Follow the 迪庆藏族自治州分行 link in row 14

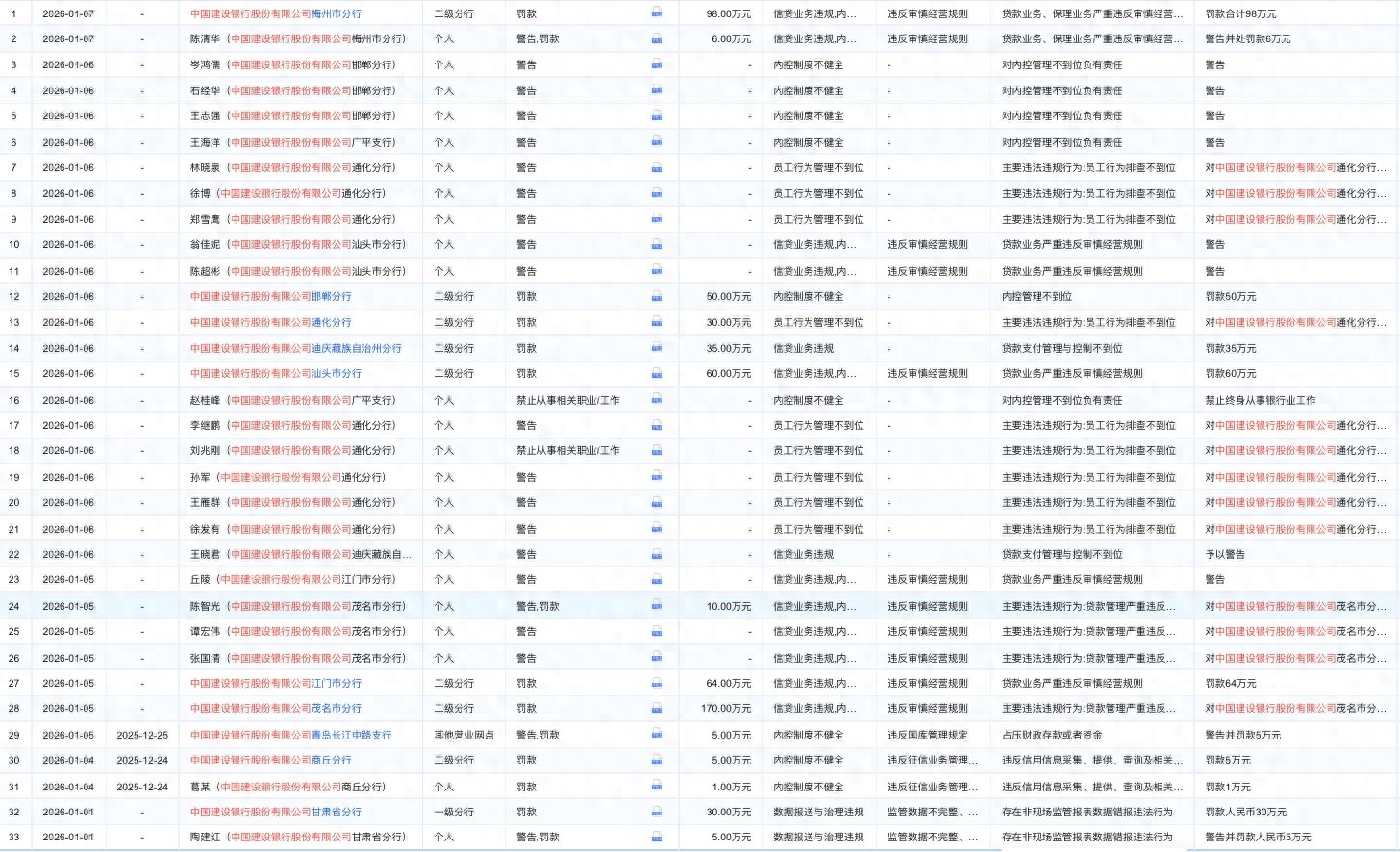(296, 348)
